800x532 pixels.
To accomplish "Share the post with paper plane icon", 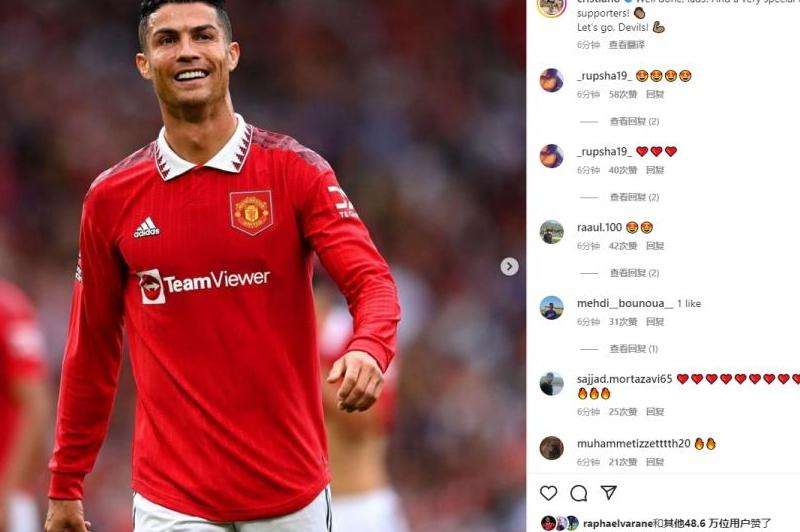I will 608,492.
